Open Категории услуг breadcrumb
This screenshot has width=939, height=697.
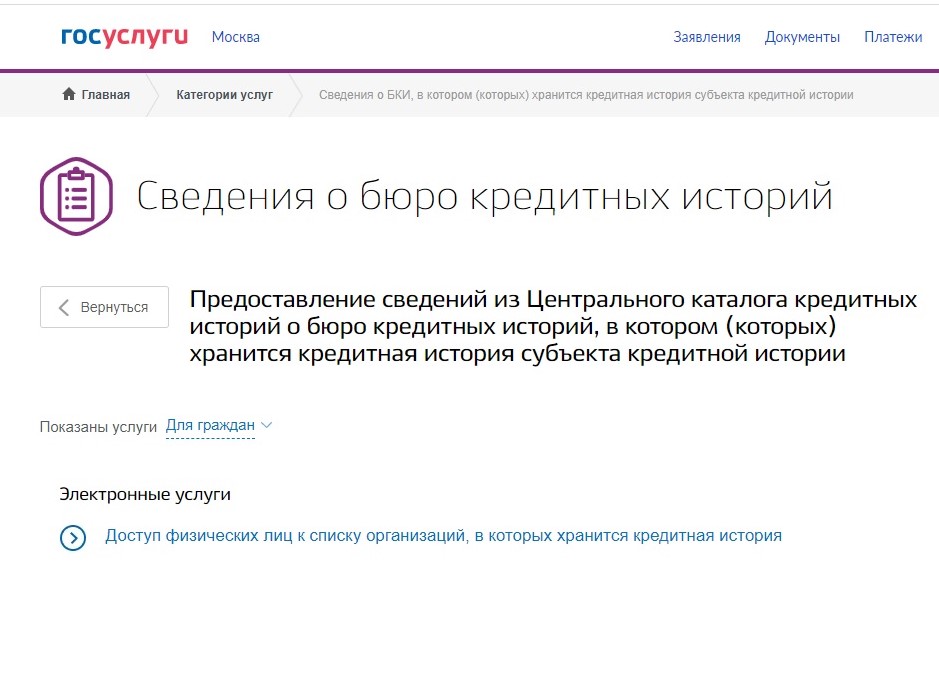224,95
